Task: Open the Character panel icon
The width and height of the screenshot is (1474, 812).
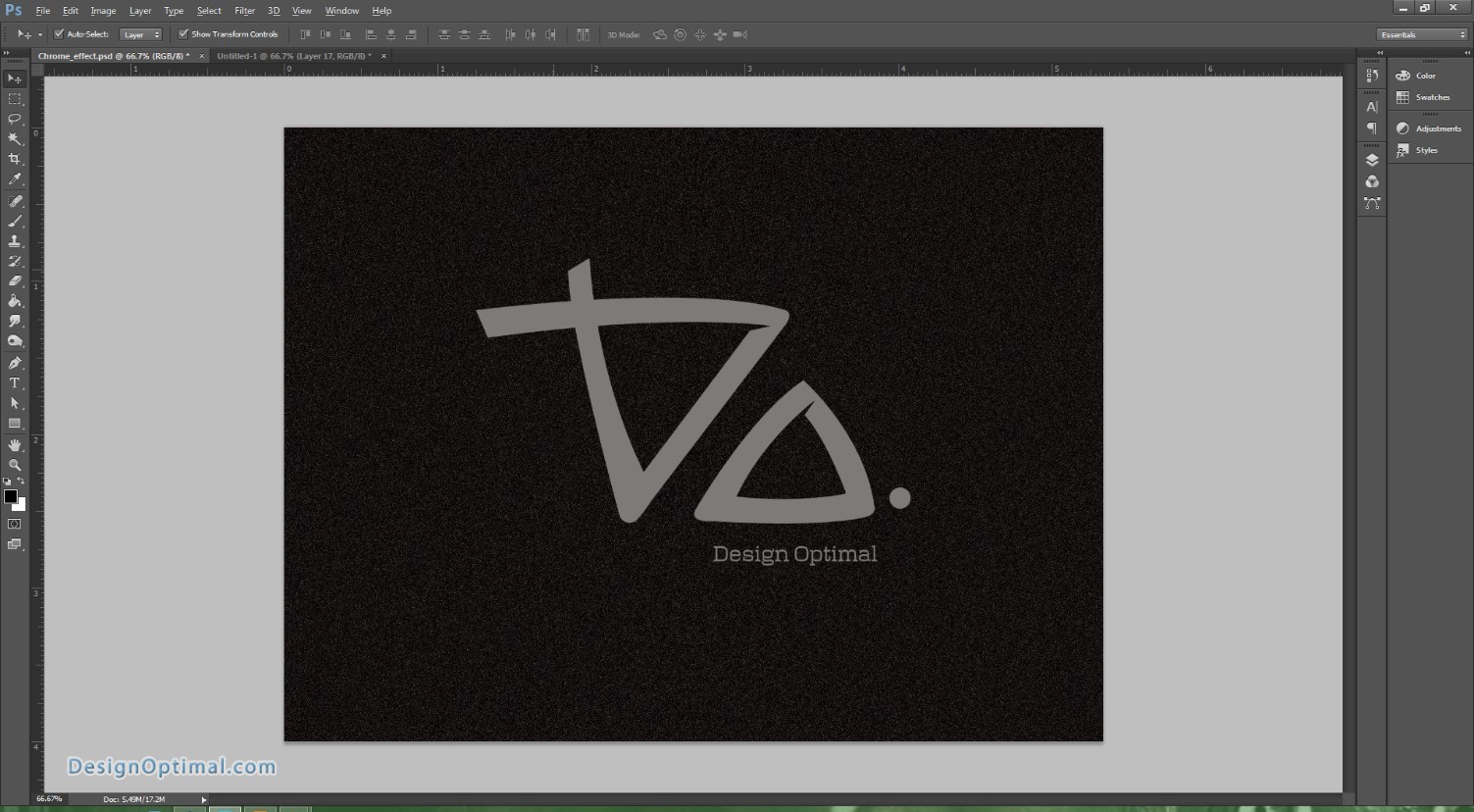Action: pyautogui.click(x=1372, y=107)
